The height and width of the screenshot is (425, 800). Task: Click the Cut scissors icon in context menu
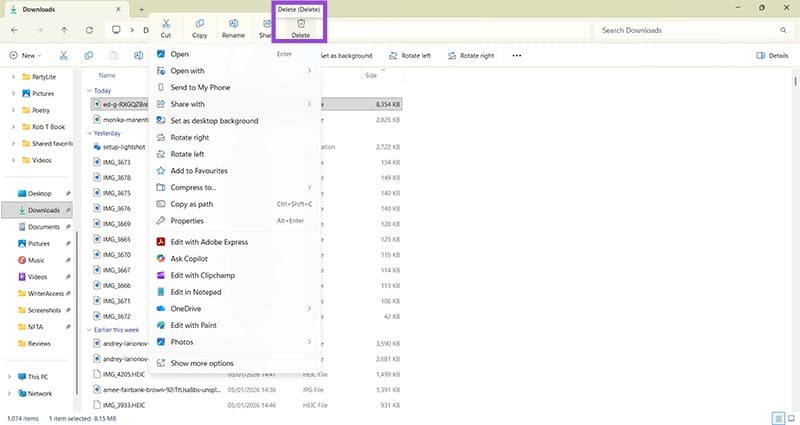[166, 23]
